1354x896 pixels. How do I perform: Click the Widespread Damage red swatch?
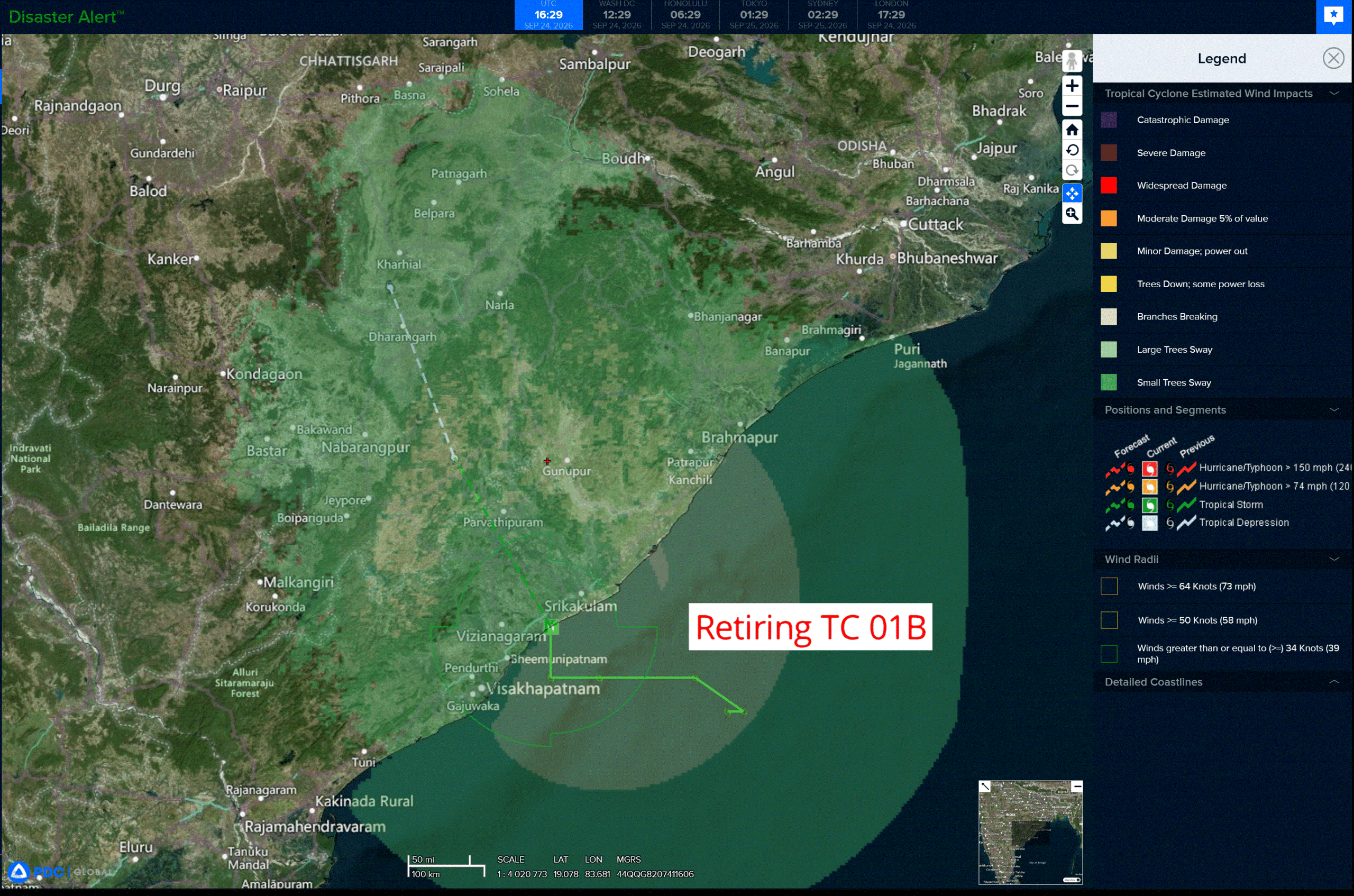1109,186
